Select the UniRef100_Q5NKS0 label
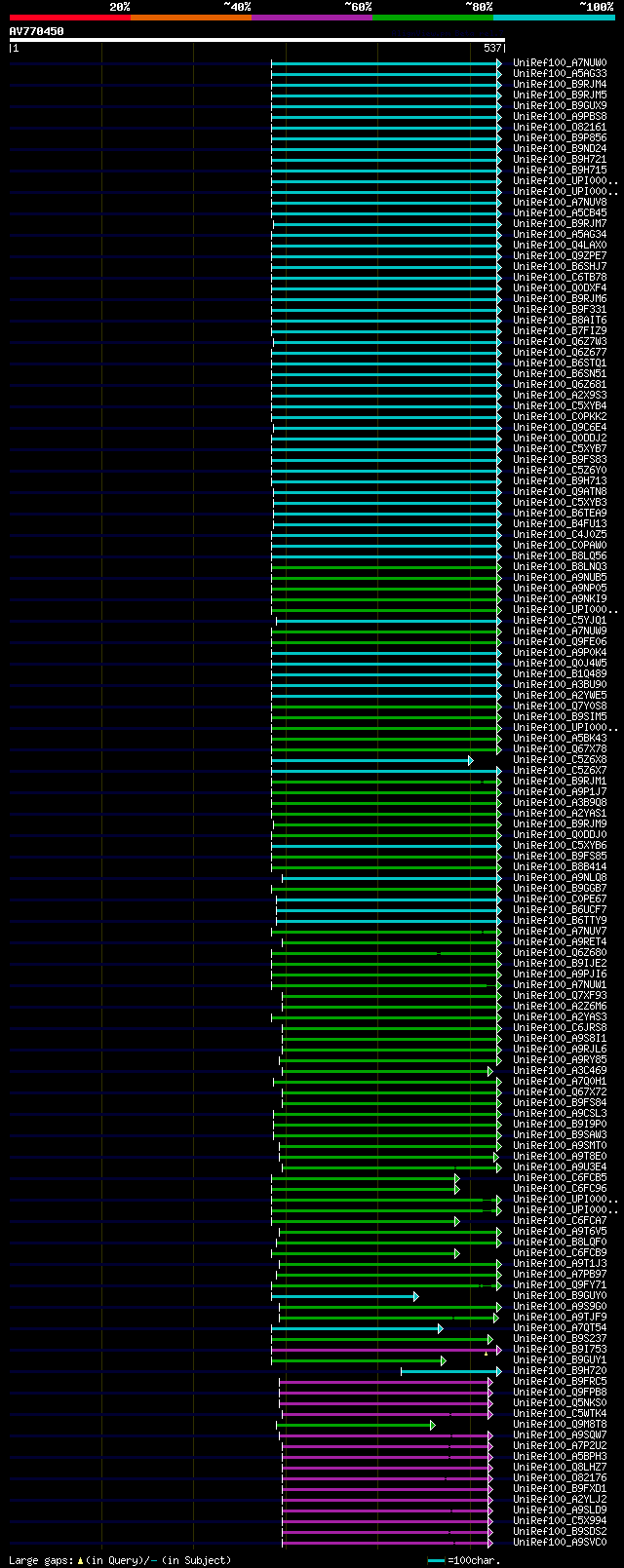 coord(560,1403)
